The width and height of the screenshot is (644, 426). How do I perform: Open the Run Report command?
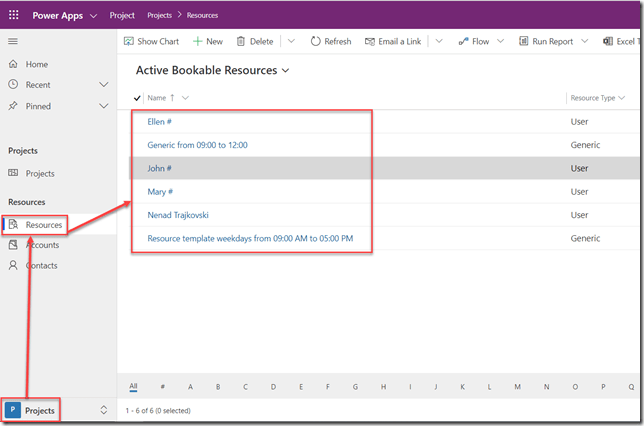click(x=545, y=41)
